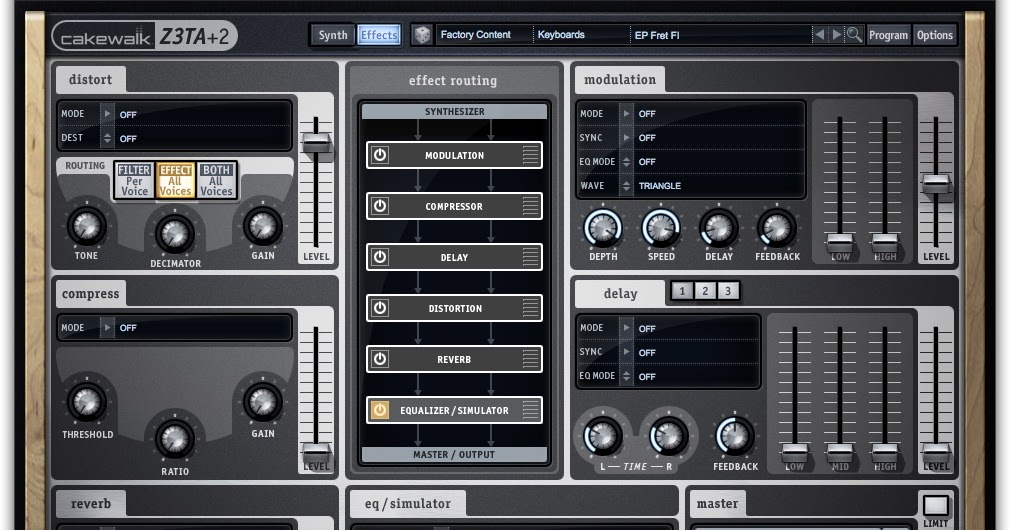Grab the Equalizer/Simulator reorder handle
This screenshot has height=530, width=1010.
coord(530,410)
